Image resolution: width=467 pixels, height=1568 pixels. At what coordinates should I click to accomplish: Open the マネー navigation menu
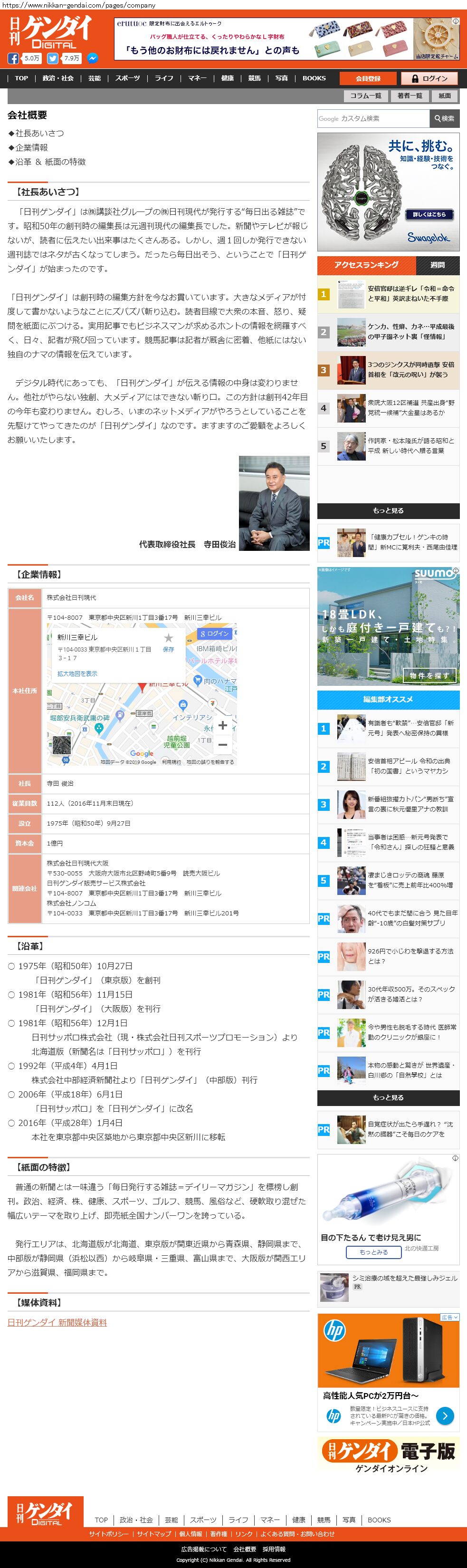[x=197, y=78]
